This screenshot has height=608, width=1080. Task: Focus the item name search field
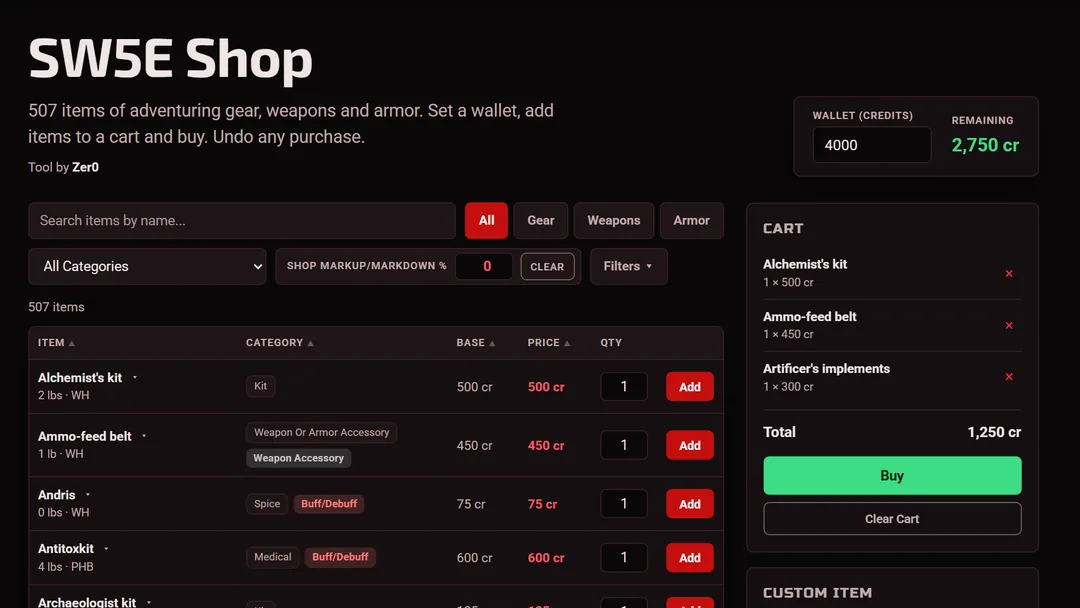(242, 220)
